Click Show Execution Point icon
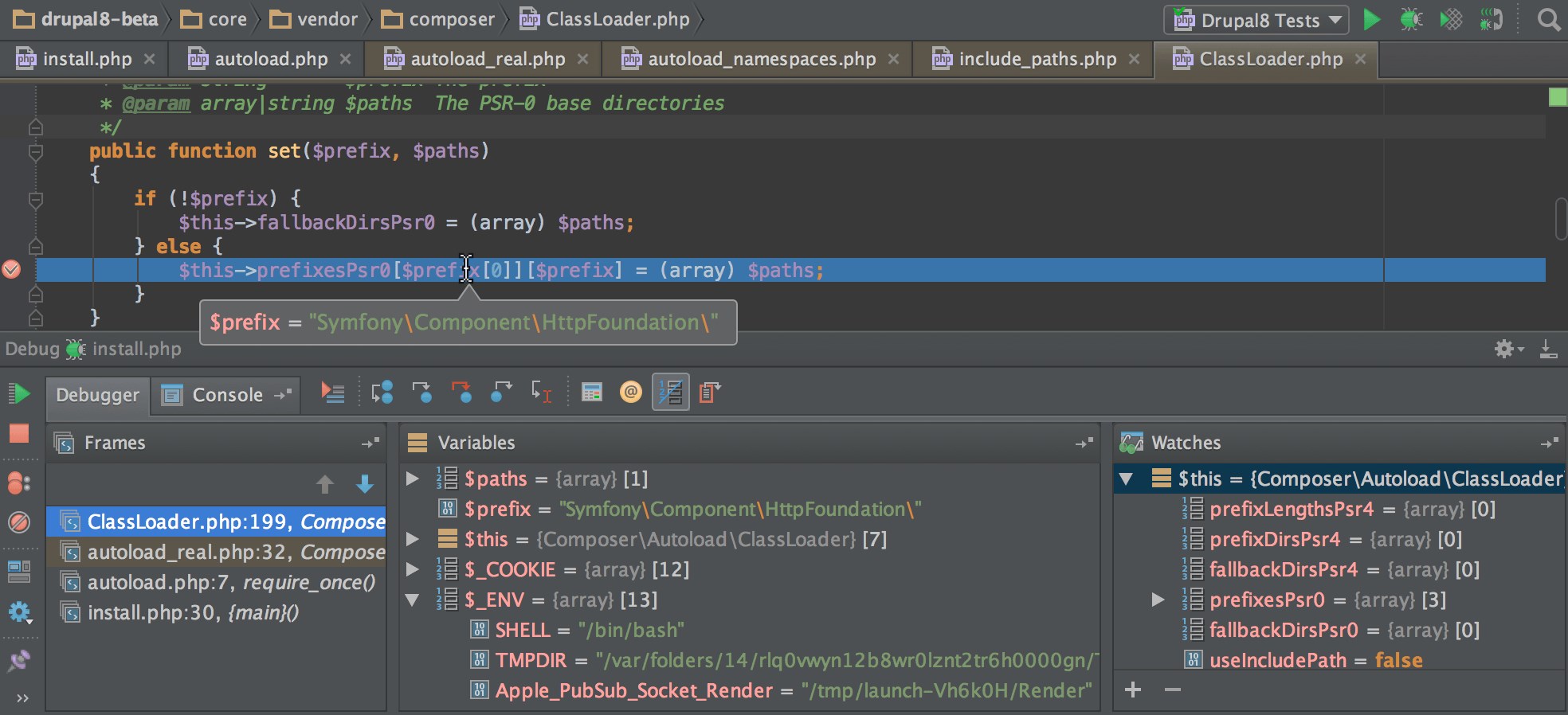This screenshot has height=715, width=1568. tap(333, 393)
